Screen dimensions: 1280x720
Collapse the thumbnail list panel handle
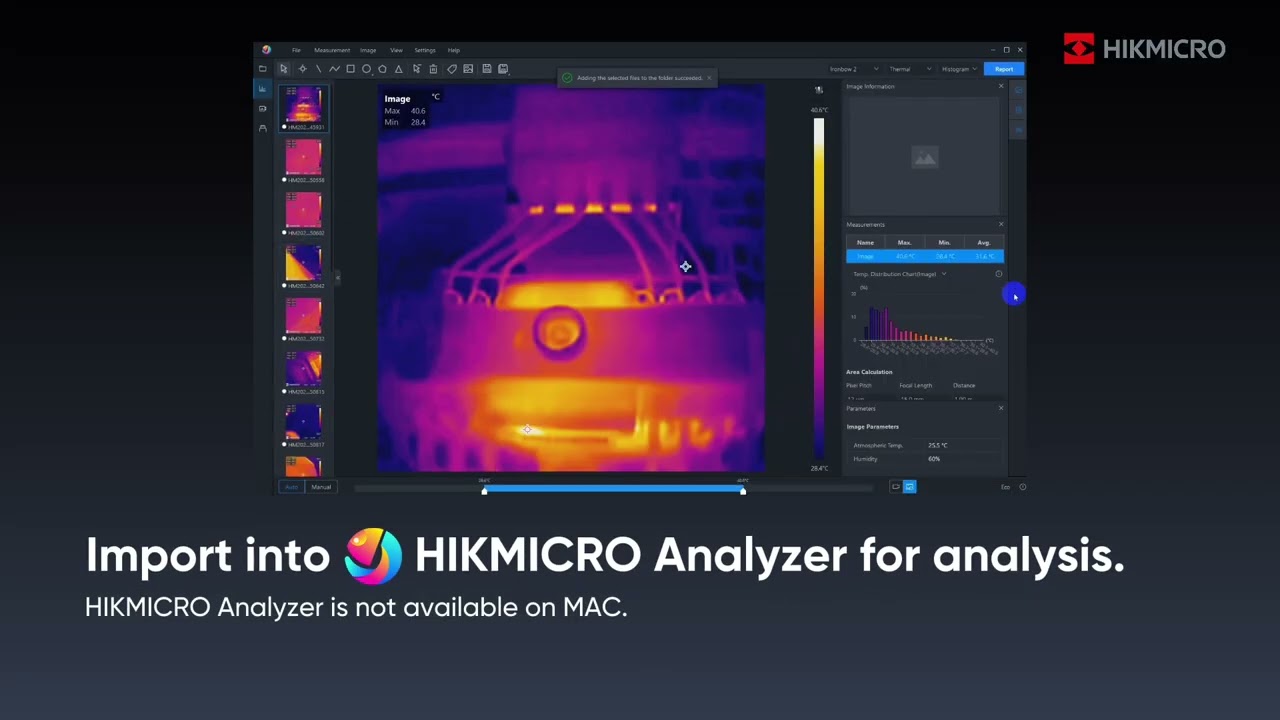point(338,277)
